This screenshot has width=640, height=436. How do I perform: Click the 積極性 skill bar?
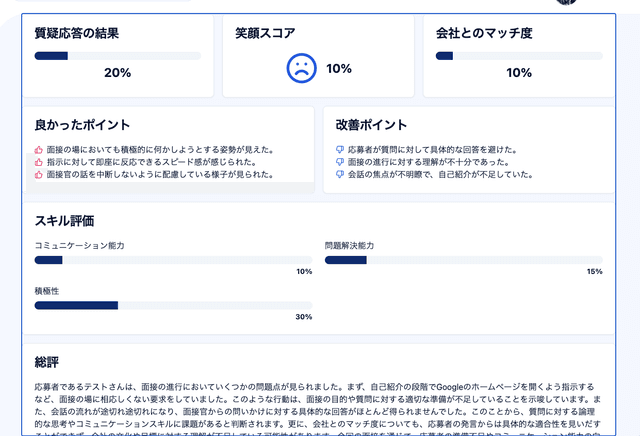[173, 305]
